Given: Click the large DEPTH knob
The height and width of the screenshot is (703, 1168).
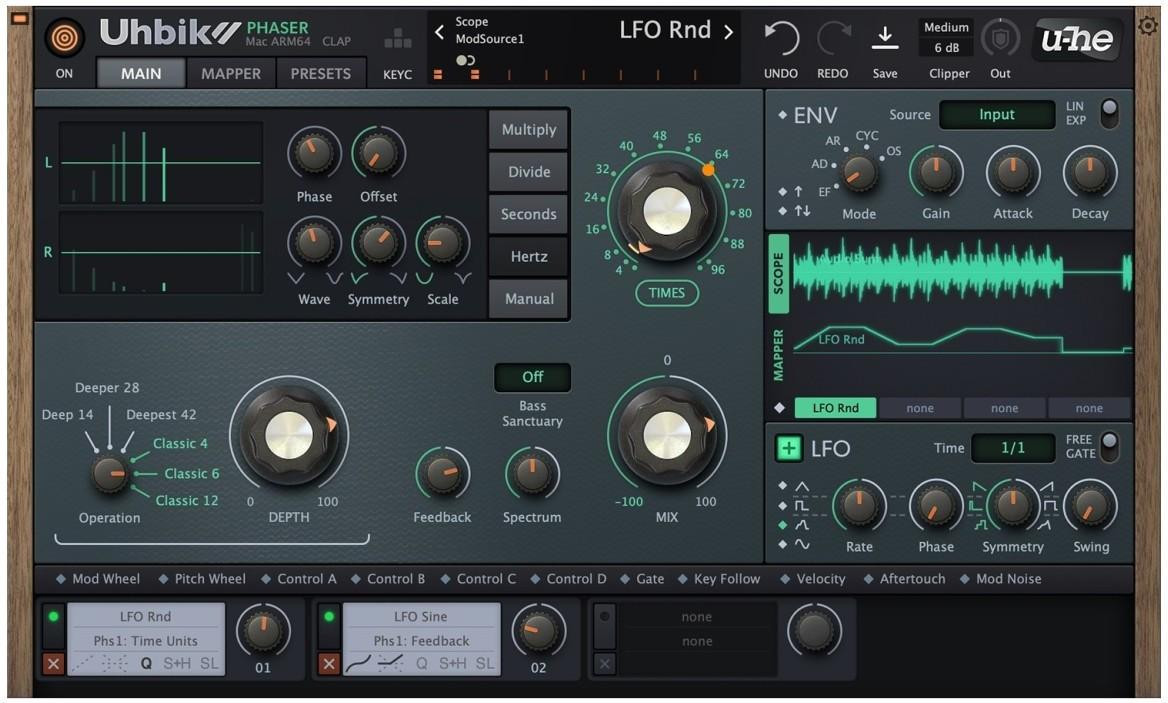Looking at the screenshot, I should click(289, 435).
